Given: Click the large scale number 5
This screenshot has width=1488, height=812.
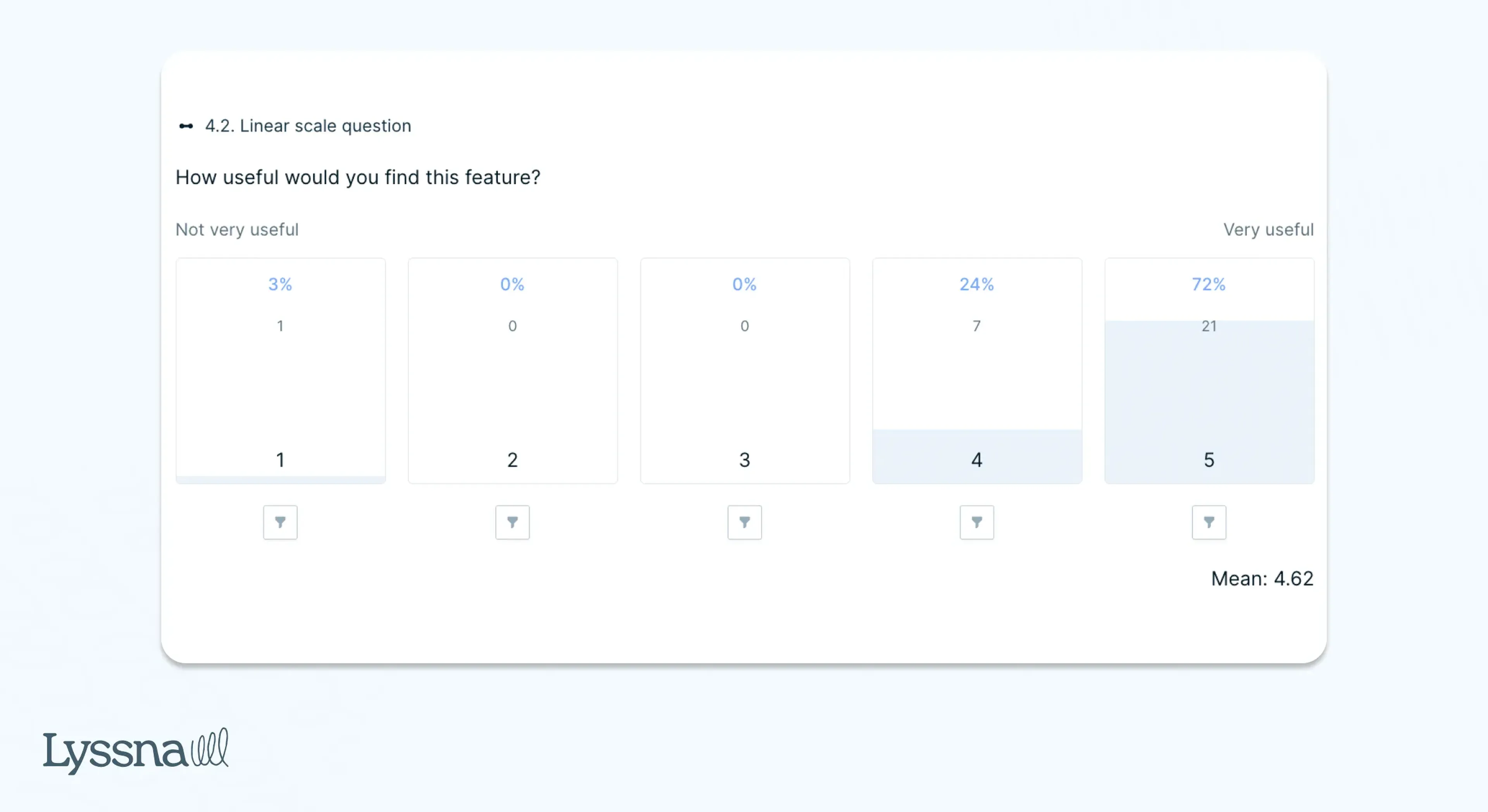Looking at the screenshot, I should point(1209,460).
